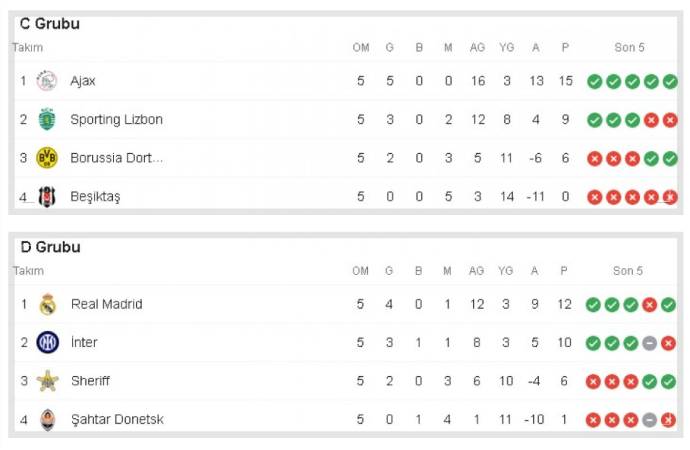Open the Ajax team name link
Image resolution: width=690 pixels, height=450 pixels.
[83, 81]
